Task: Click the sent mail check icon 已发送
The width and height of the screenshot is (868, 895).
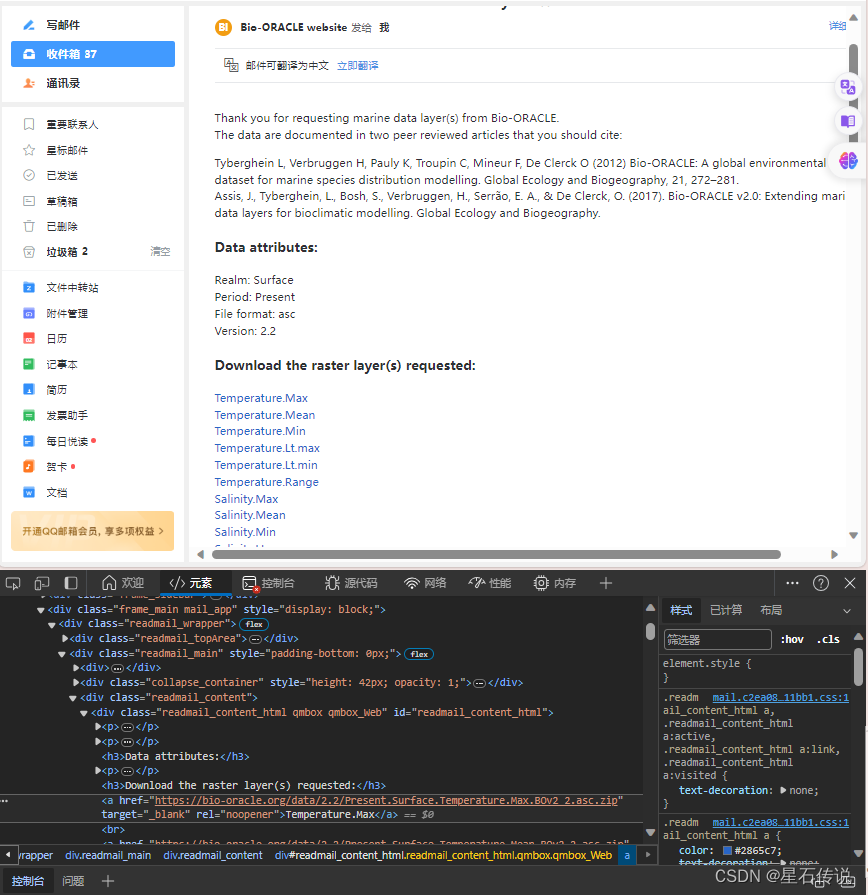Action: (29, 175)
